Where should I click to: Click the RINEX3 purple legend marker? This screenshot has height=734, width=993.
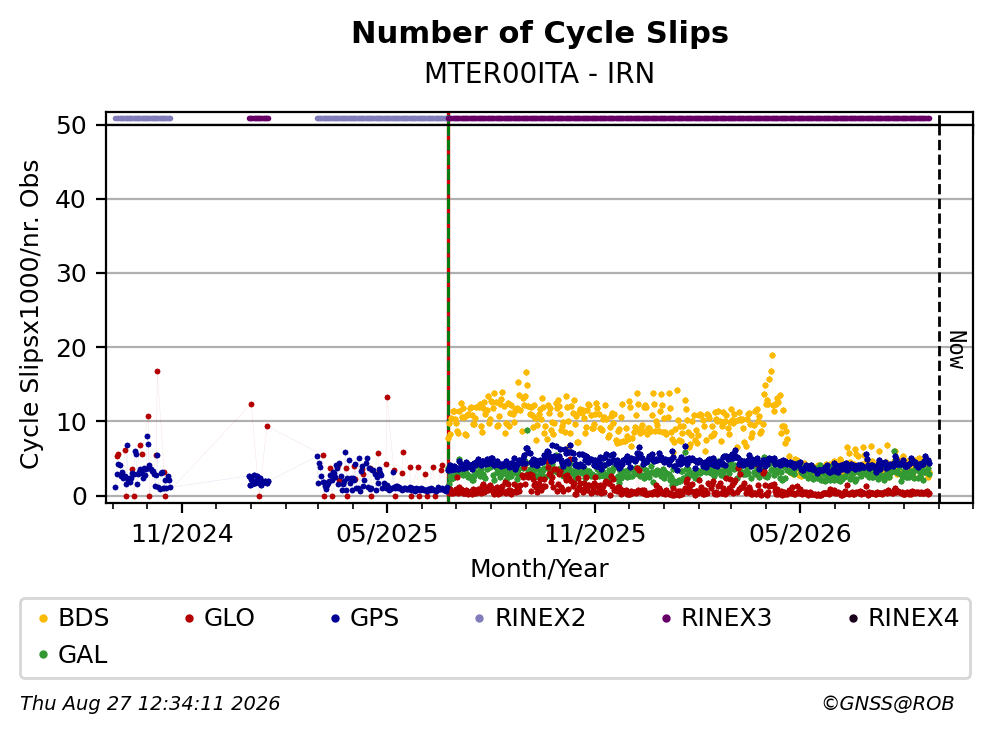[x=666, y=618]
